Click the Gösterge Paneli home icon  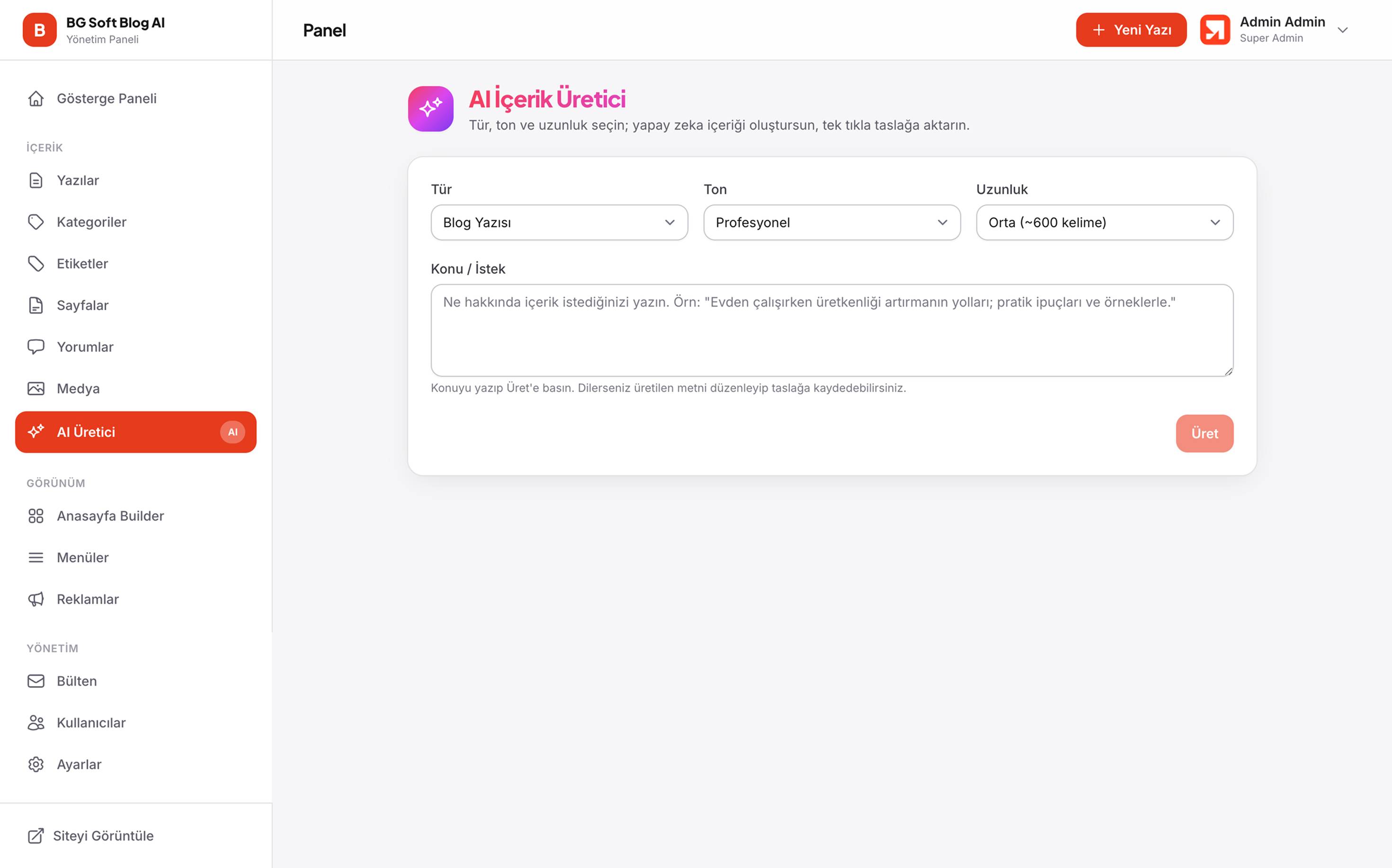(x=36, y=99)
